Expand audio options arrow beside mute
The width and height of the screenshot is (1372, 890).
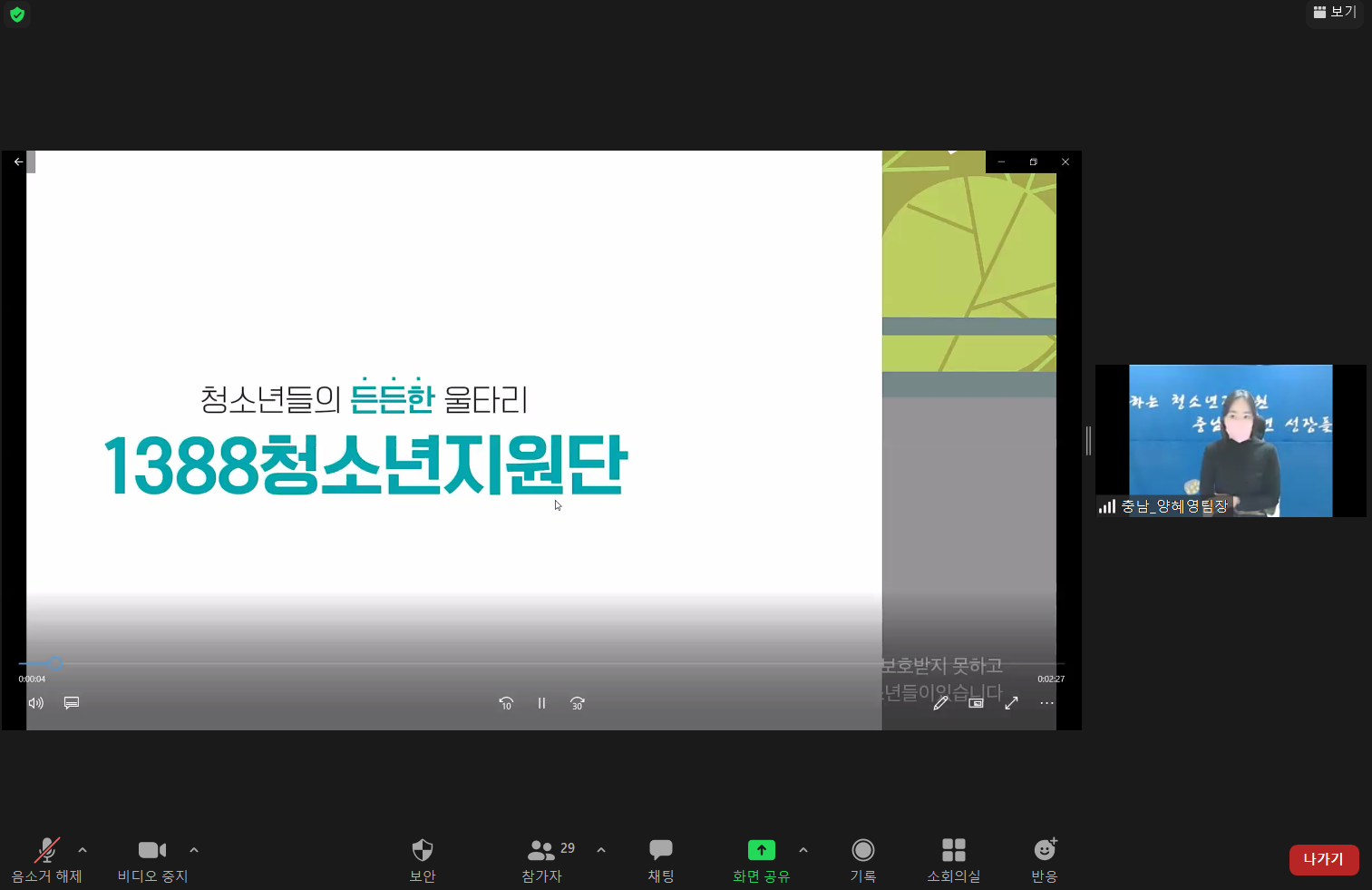83,850
